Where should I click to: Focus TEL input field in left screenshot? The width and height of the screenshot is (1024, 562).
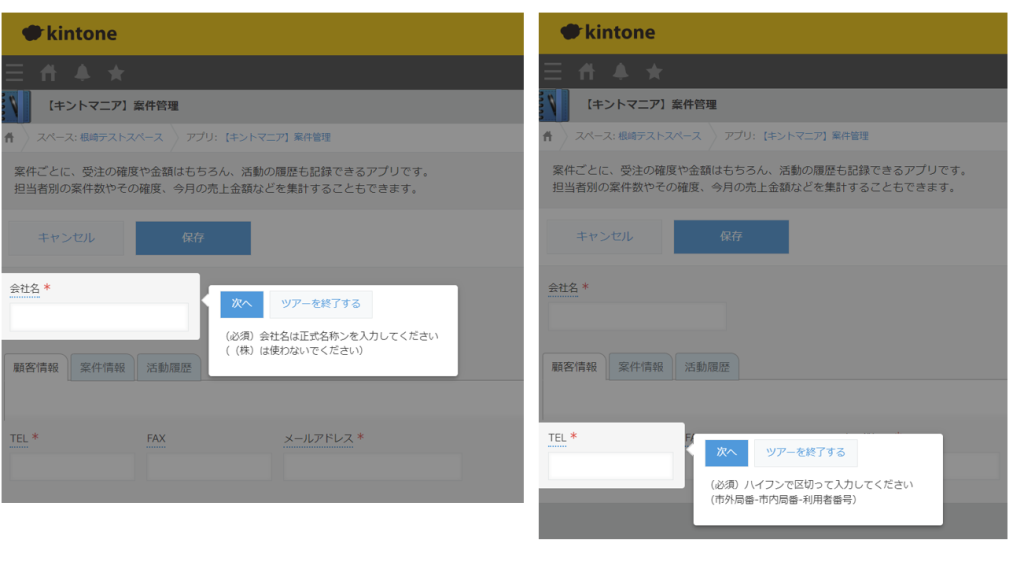[72, 467]
